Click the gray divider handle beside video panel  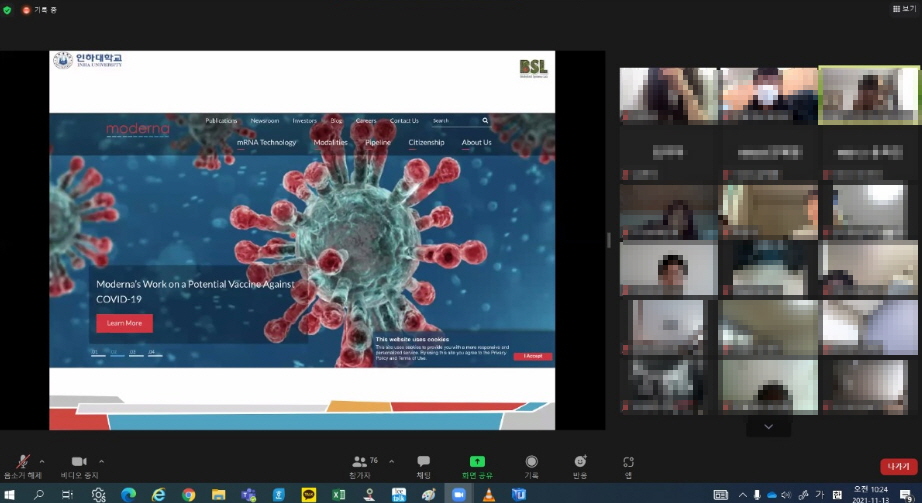(609, 240)
